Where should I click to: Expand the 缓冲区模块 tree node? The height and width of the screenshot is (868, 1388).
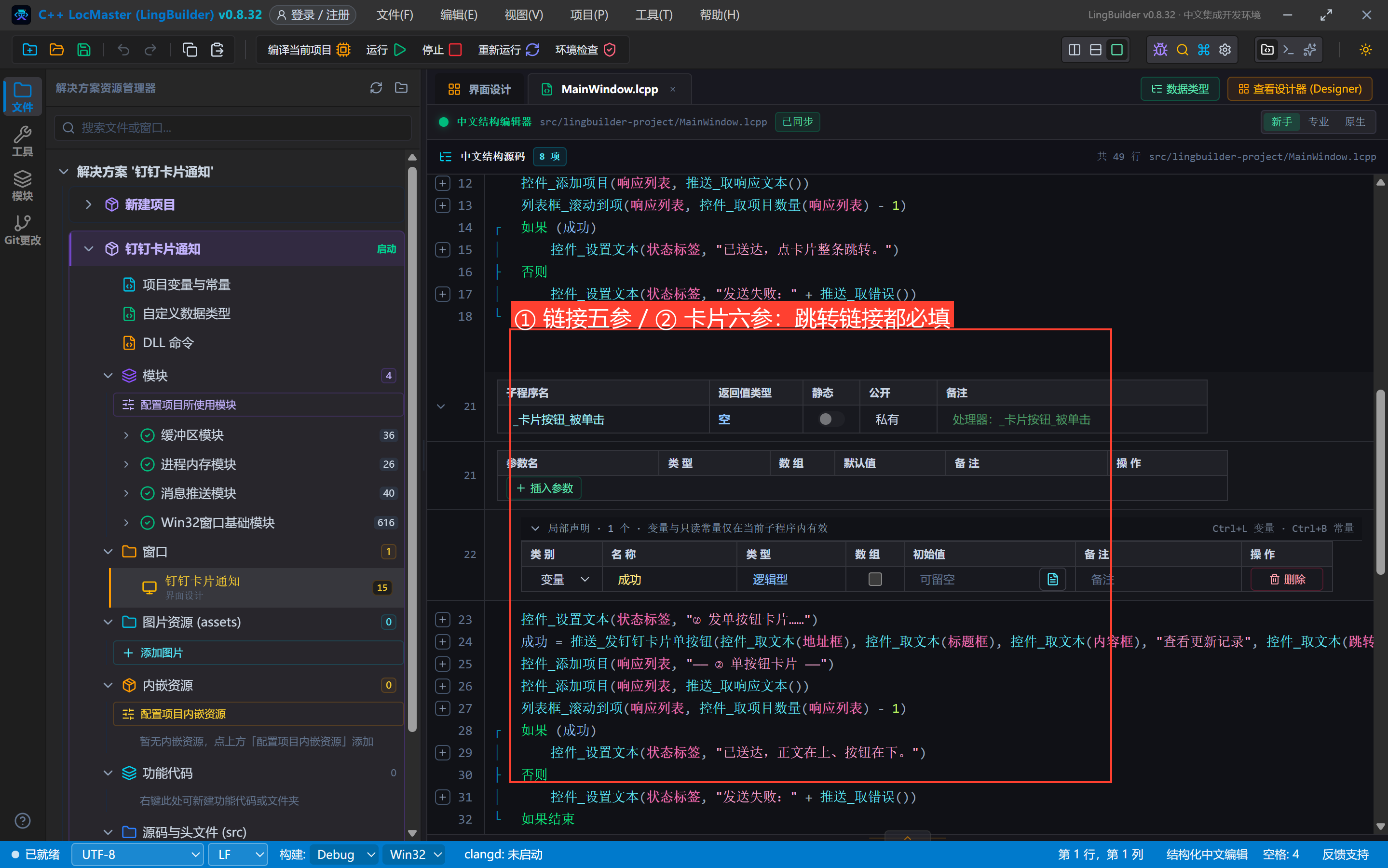point(126,435)
